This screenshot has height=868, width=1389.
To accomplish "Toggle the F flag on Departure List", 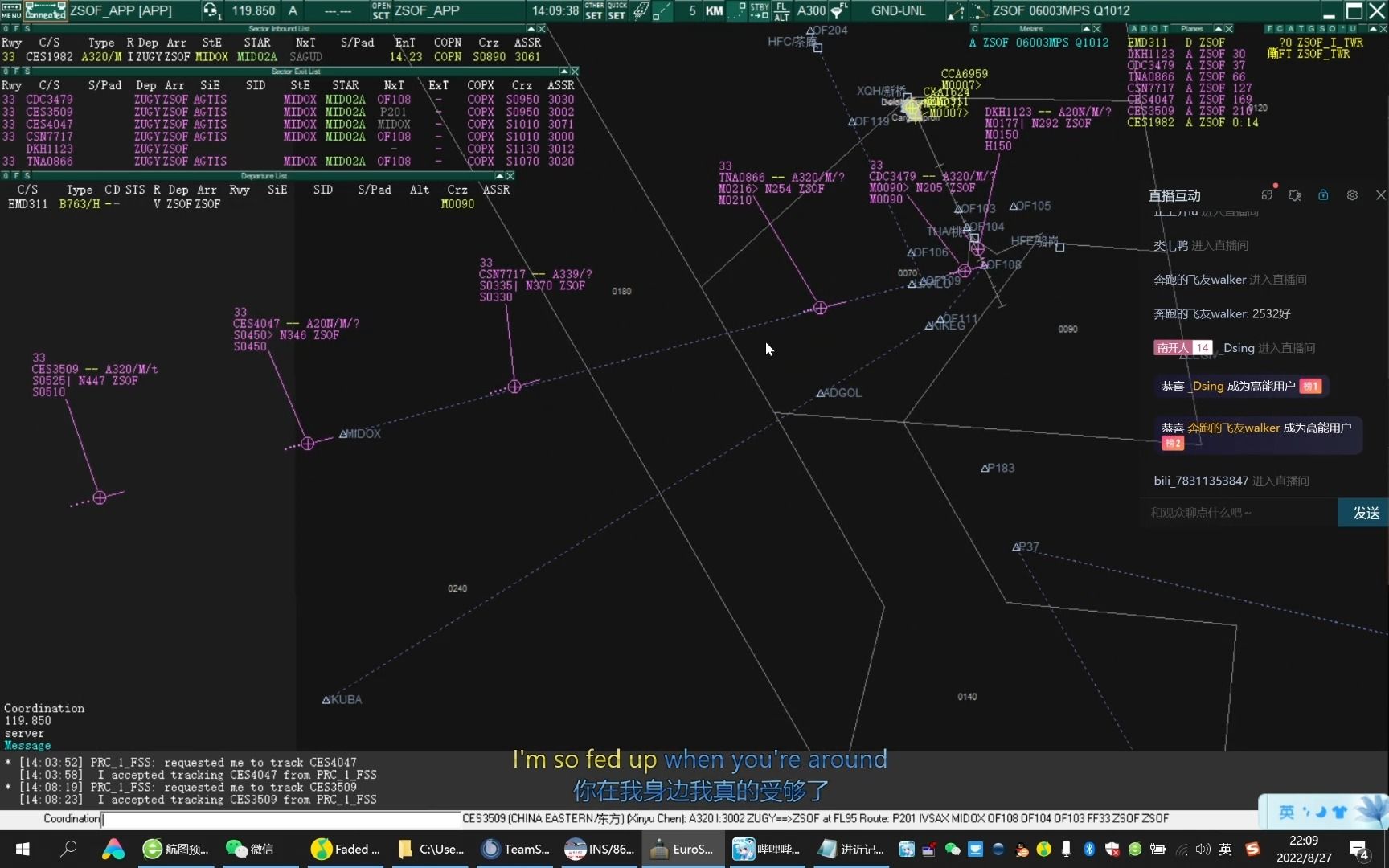I will pyautogui.click(x=16, y=175).
